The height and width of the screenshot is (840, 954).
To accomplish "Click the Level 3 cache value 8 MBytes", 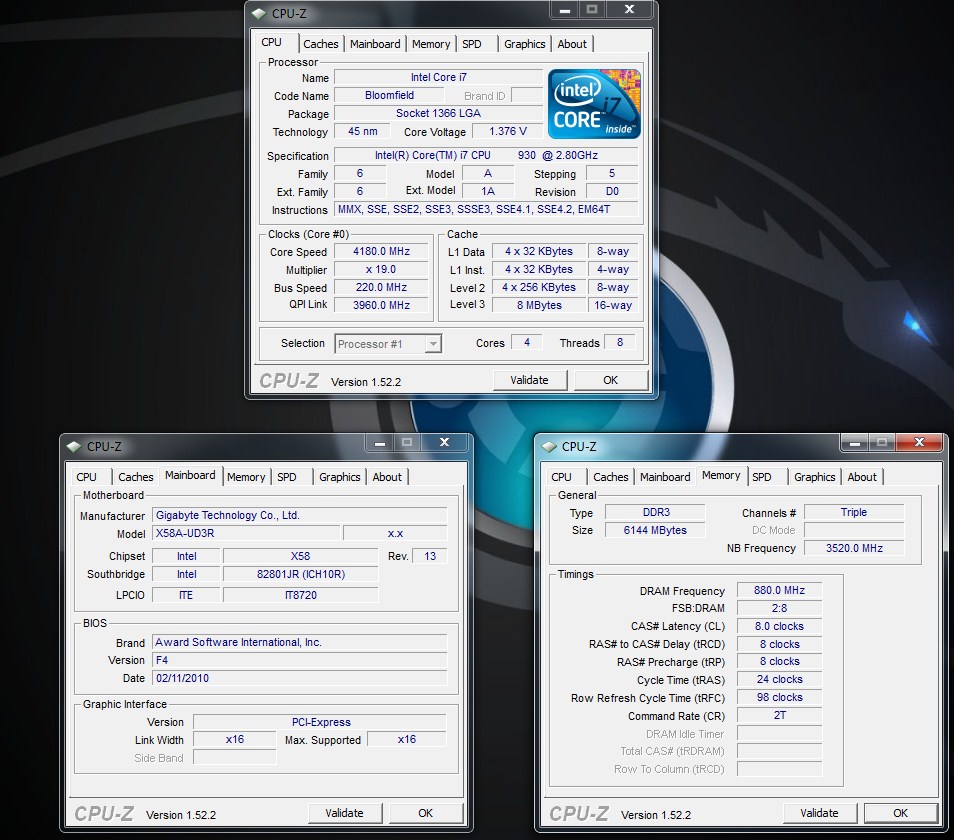I will click(x=539, y=305).
